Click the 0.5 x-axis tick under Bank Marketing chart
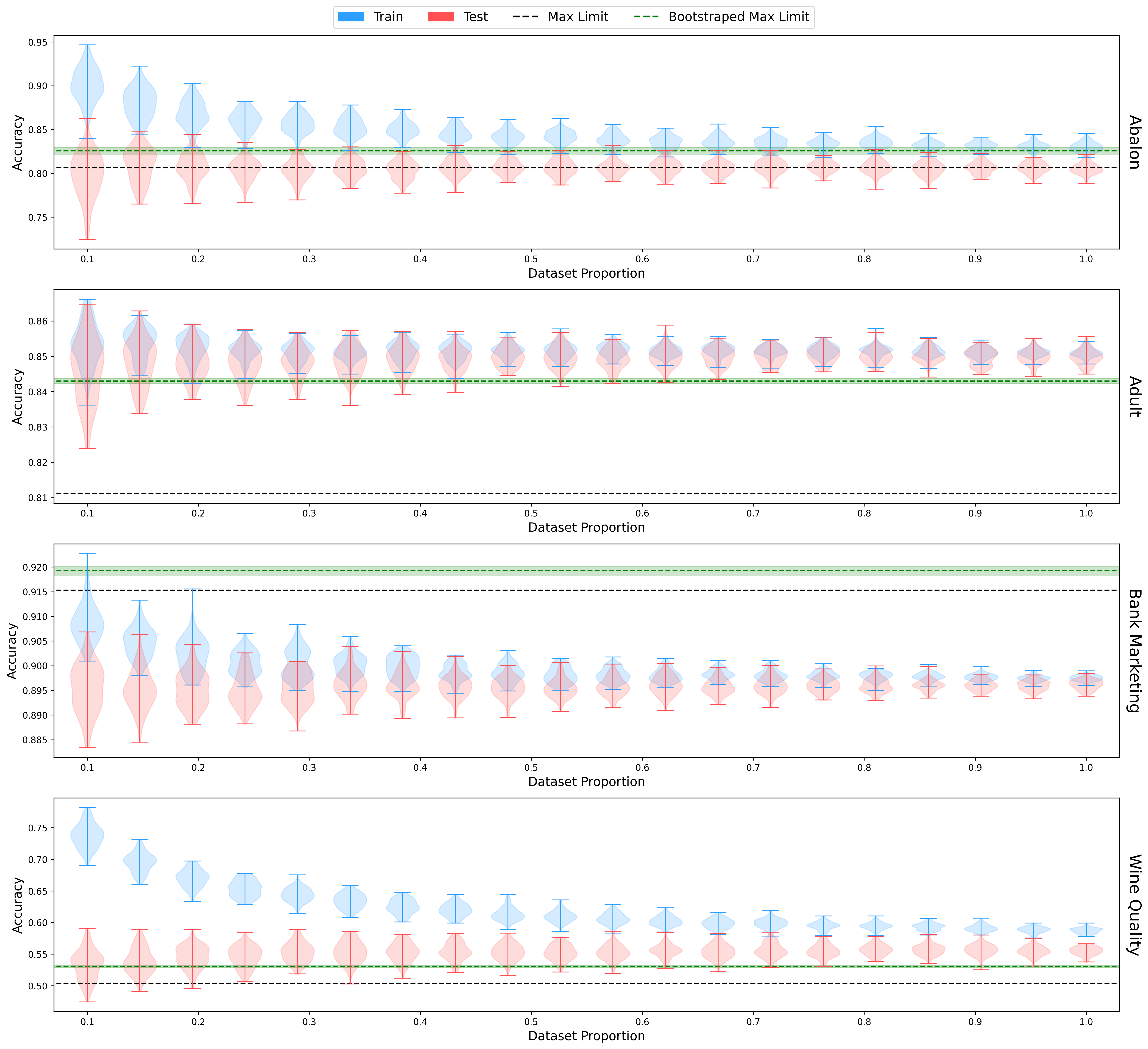 pos(531,768)
